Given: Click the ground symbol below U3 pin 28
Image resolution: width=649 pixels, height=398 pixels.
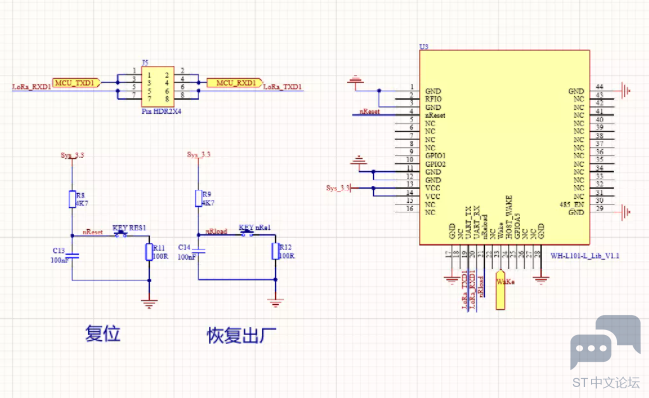Looking at the screenshot, I should (x=541, y=280).
